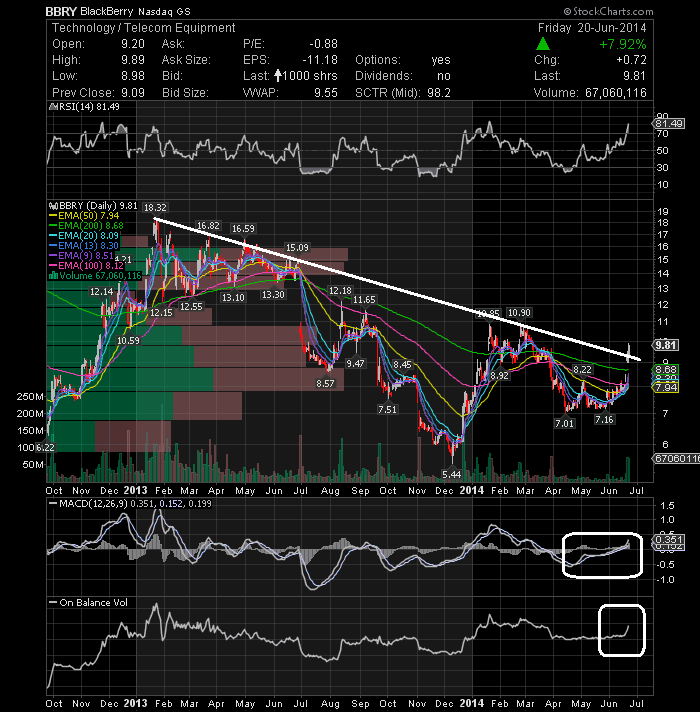The height and width of the screenshot is (712, 700).
Task: Click the +7.92% percent change value
Action: pyautogui.click(x=623, y=44)
